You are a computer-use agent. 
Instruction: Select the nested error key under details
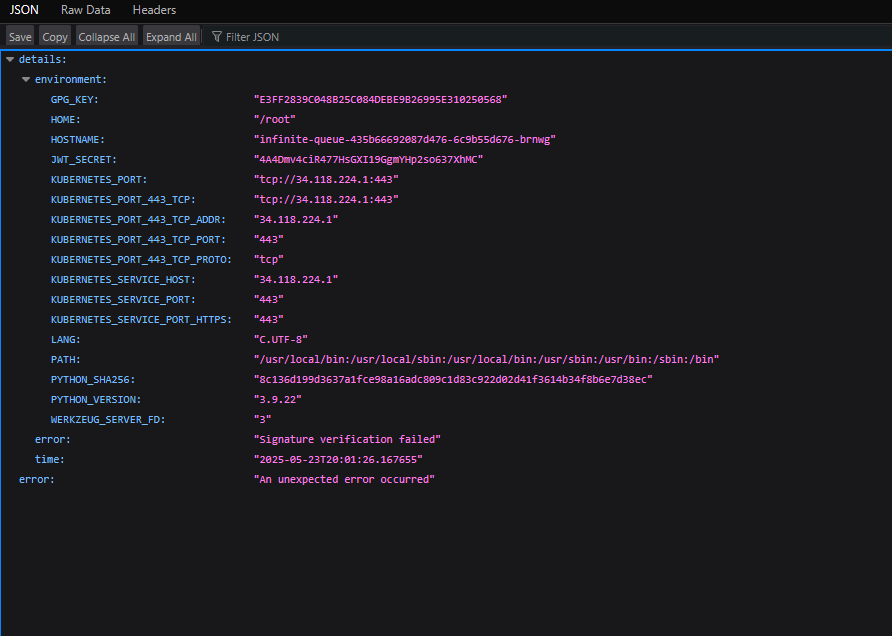pyautogui.click(x=53, y=440)
